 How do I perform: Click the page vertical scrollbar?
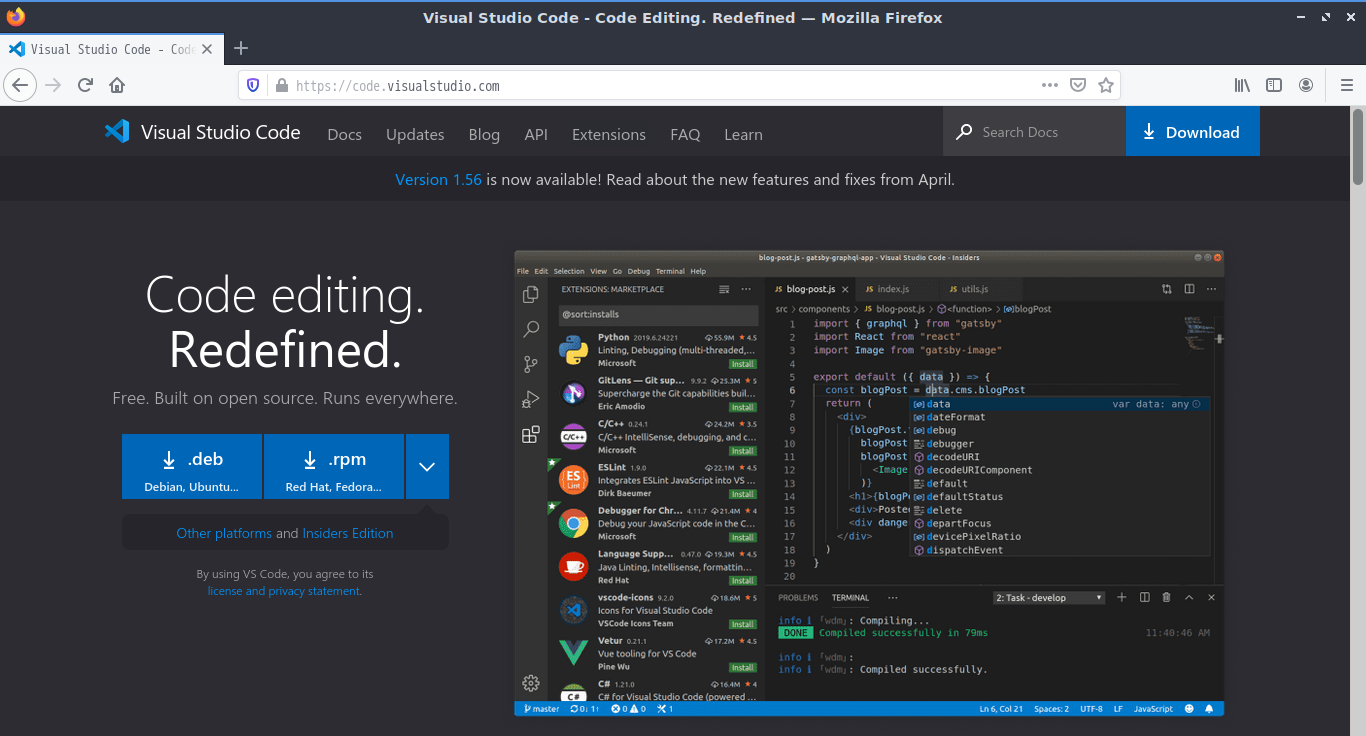click(x=1358, y=148)
